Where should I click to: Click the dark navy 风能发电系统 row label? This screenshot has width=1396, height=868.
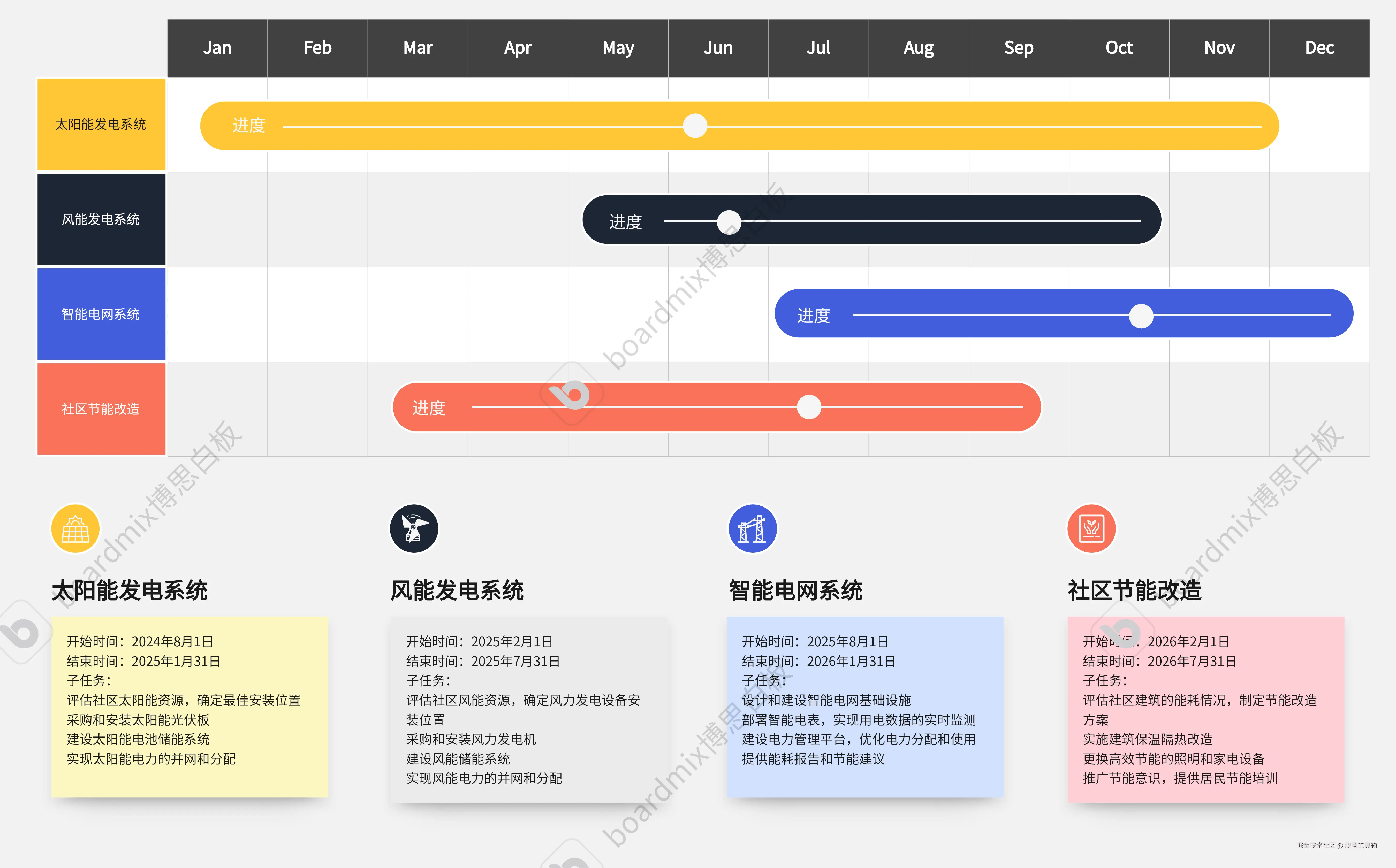point(101,219)
